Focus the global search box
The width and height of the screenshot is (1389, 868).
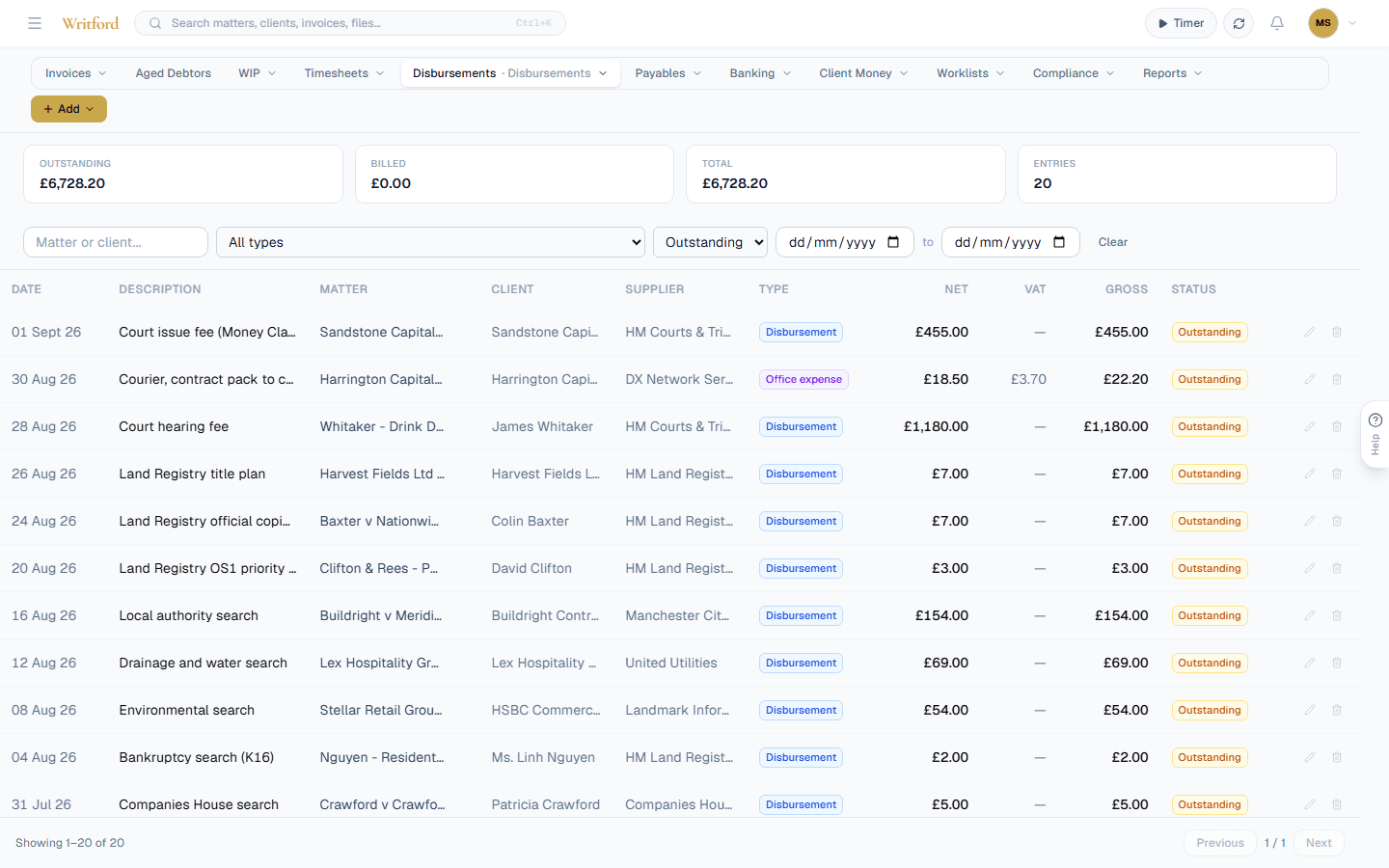350,23
